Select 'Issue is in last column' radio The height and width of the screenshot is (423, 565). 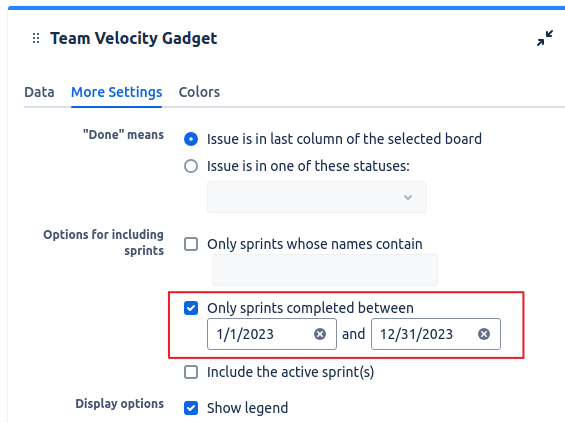pos(191,139)
